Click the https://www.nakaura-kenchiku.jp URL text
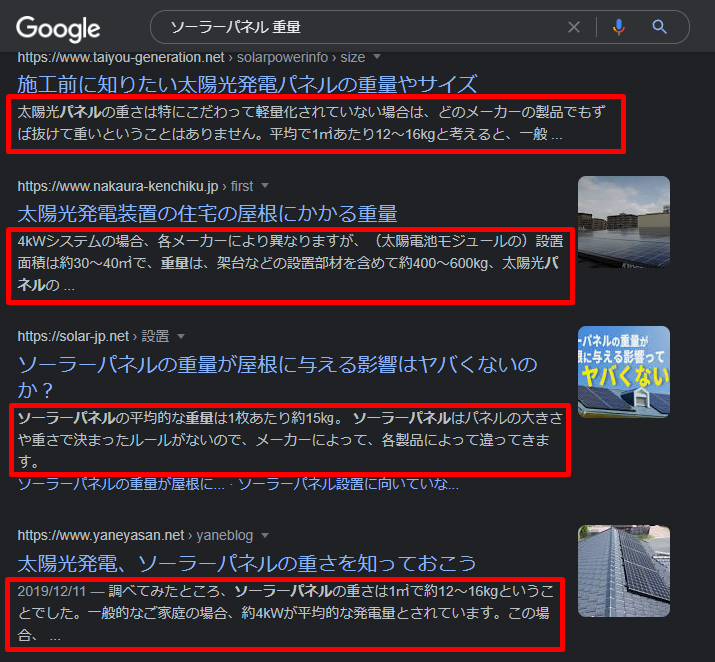This screenshot has width=715, height=662. [x=118, y=186]
